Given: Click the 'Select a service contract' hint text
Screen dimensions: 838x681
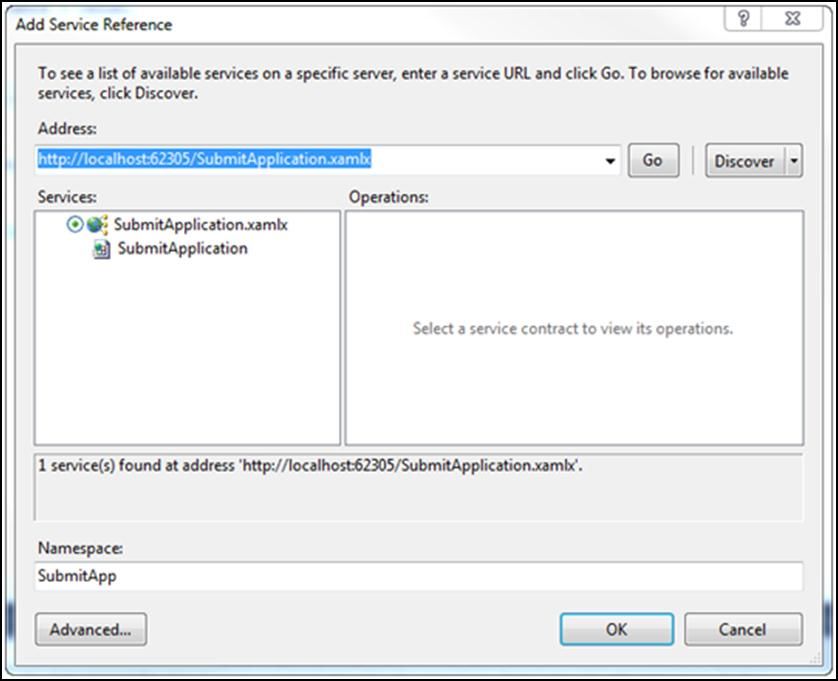Looking at the screenshot, I should [572, 328].
